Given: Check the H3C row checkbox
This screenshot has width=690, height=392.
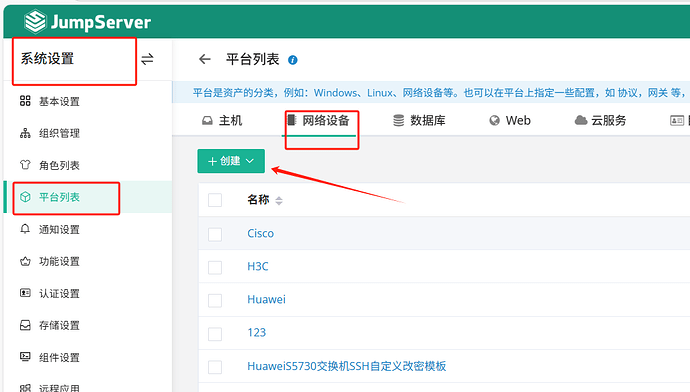Looking at the screenshot, I should (215, 267).
